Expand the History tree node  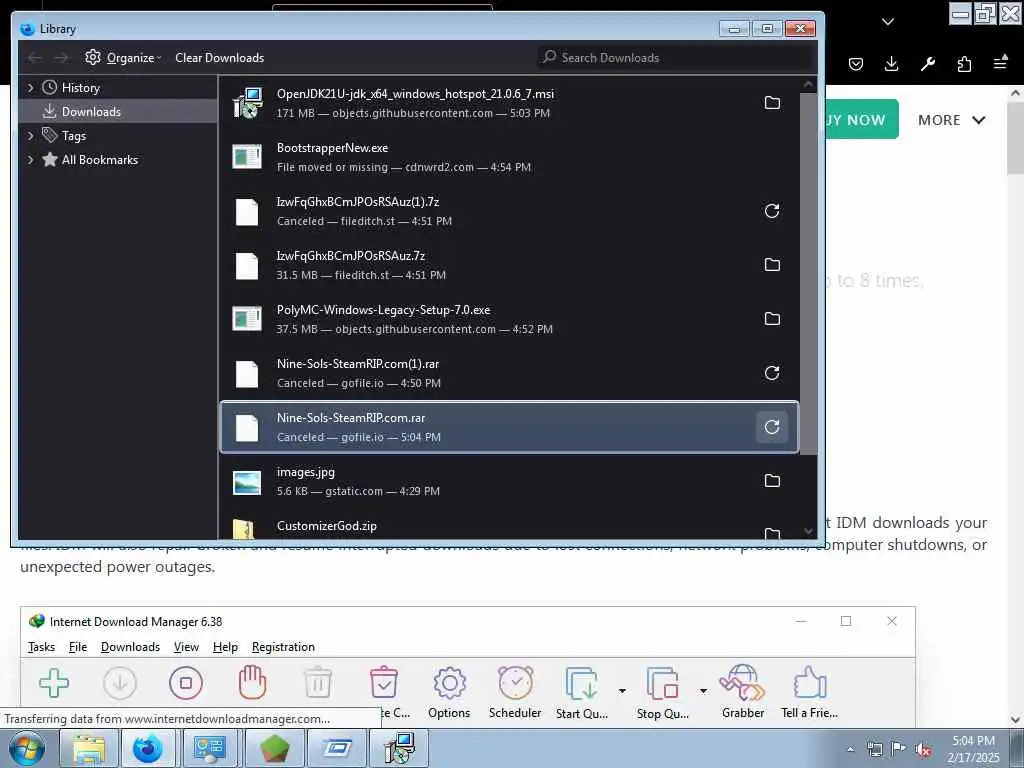[x=30, y=88]
